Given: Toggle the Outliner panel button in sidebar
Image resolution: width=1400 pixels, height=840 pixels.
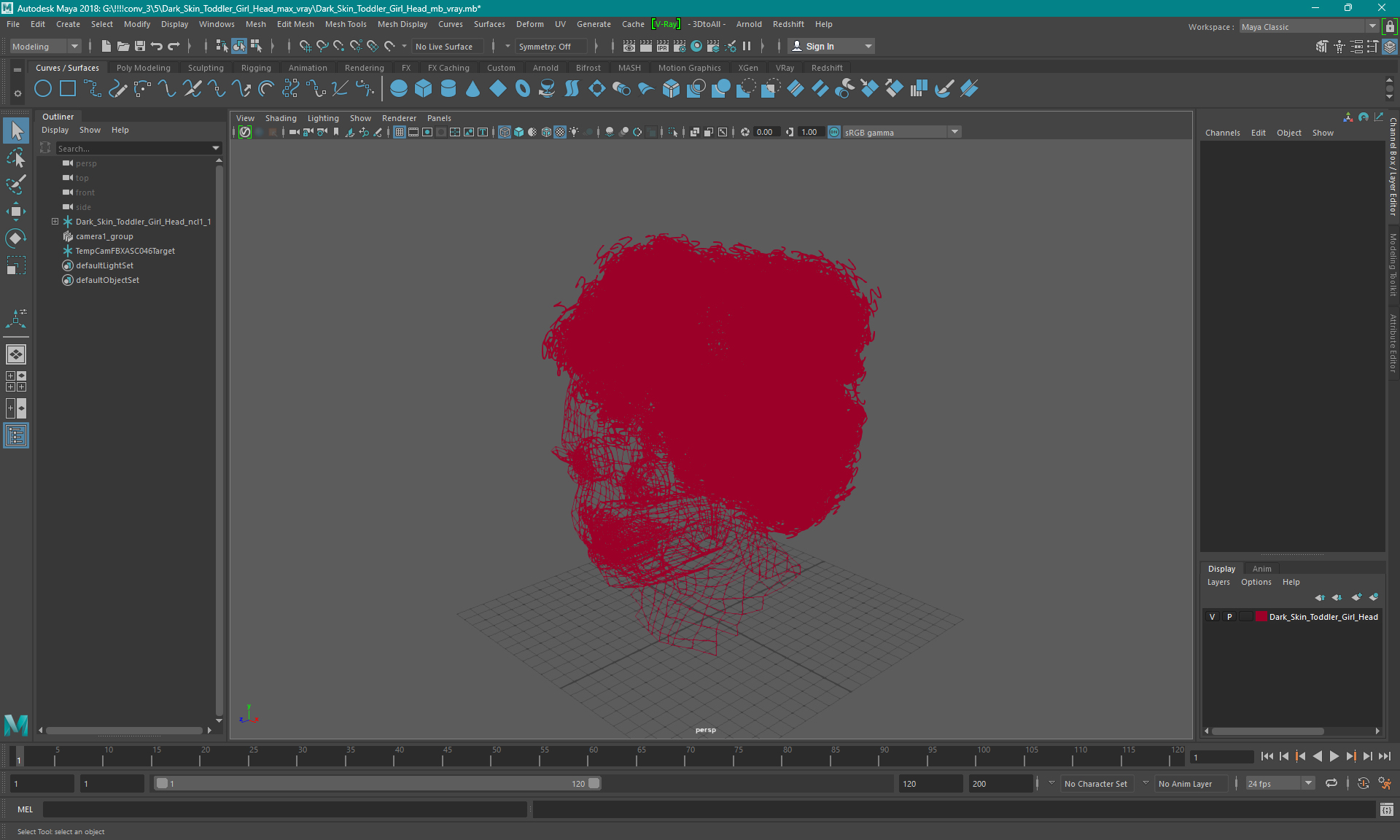Looking at the screenshot, I should 16,436.
